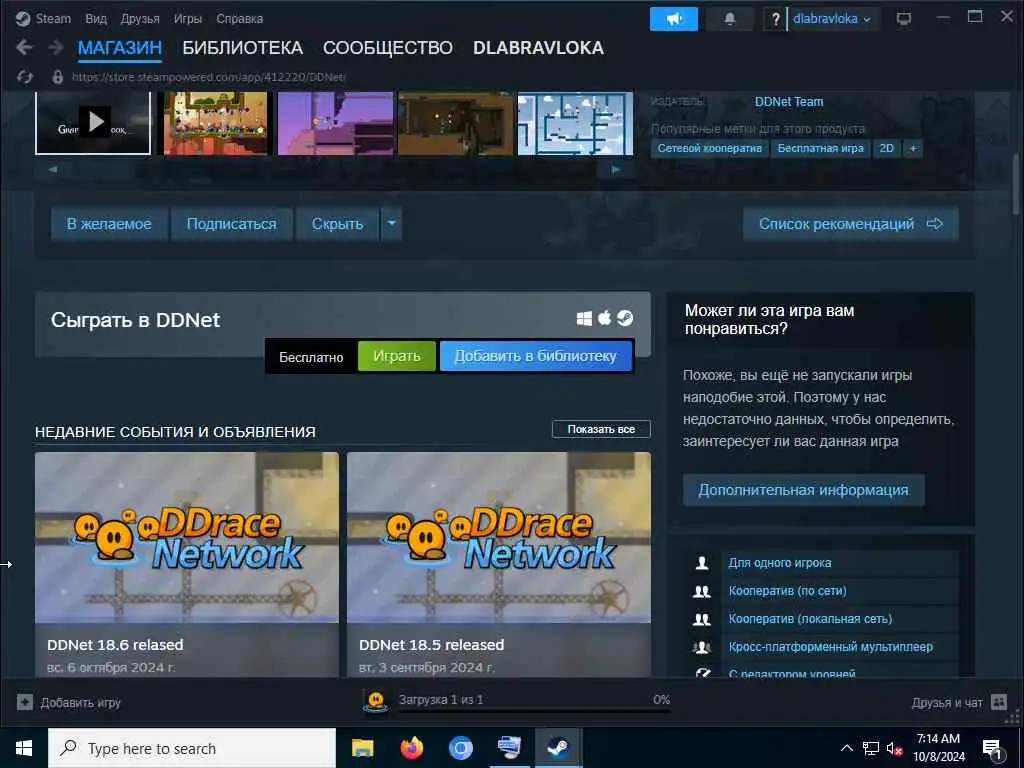The height and width of the screenshot is (768, 1024).
Task: Open the Игры menu
Action: click(x=187, y=18)
